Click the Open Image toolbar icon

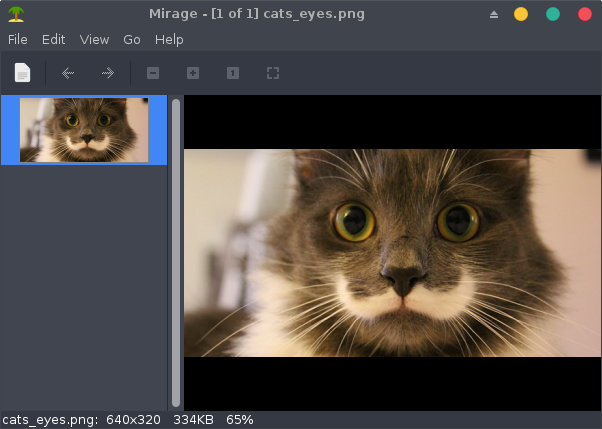(22, 73)
